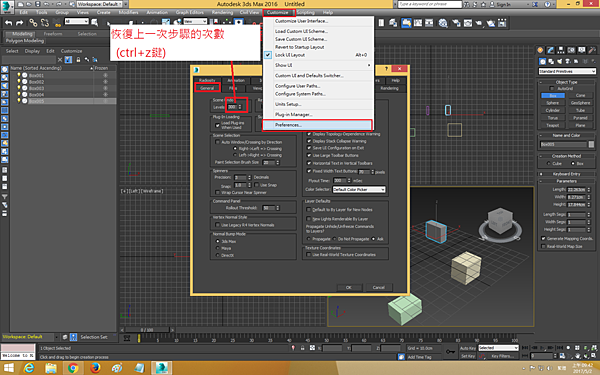Click the Undo arrow in main toolbar
This screenshot has height=375, width=600.
pos(8,23)
